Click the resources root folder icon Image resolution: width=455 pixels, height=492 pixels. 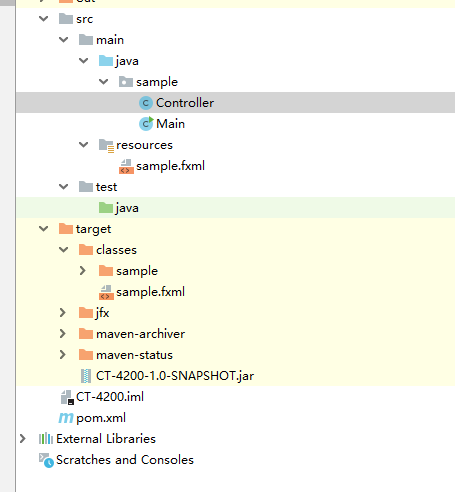[106, 145]
